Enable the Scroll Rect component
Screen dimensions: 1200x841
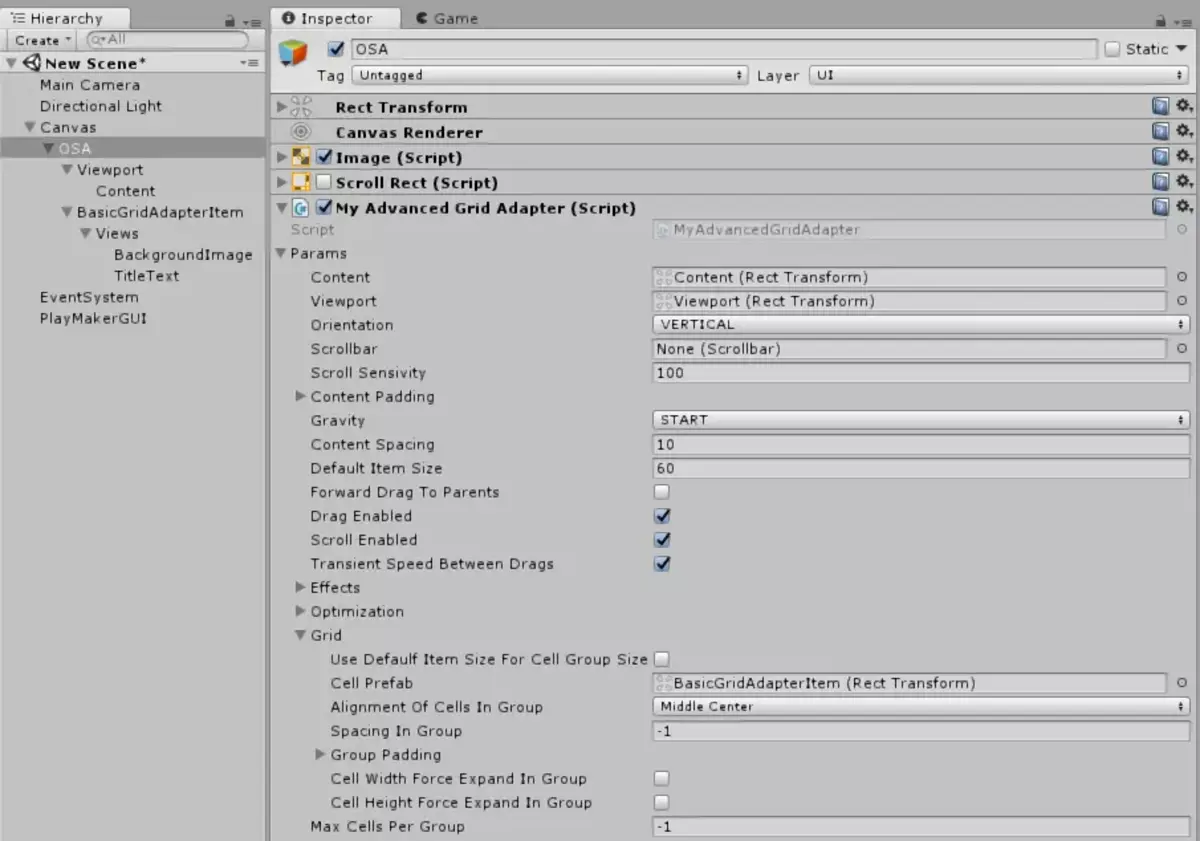pos(323,182)
